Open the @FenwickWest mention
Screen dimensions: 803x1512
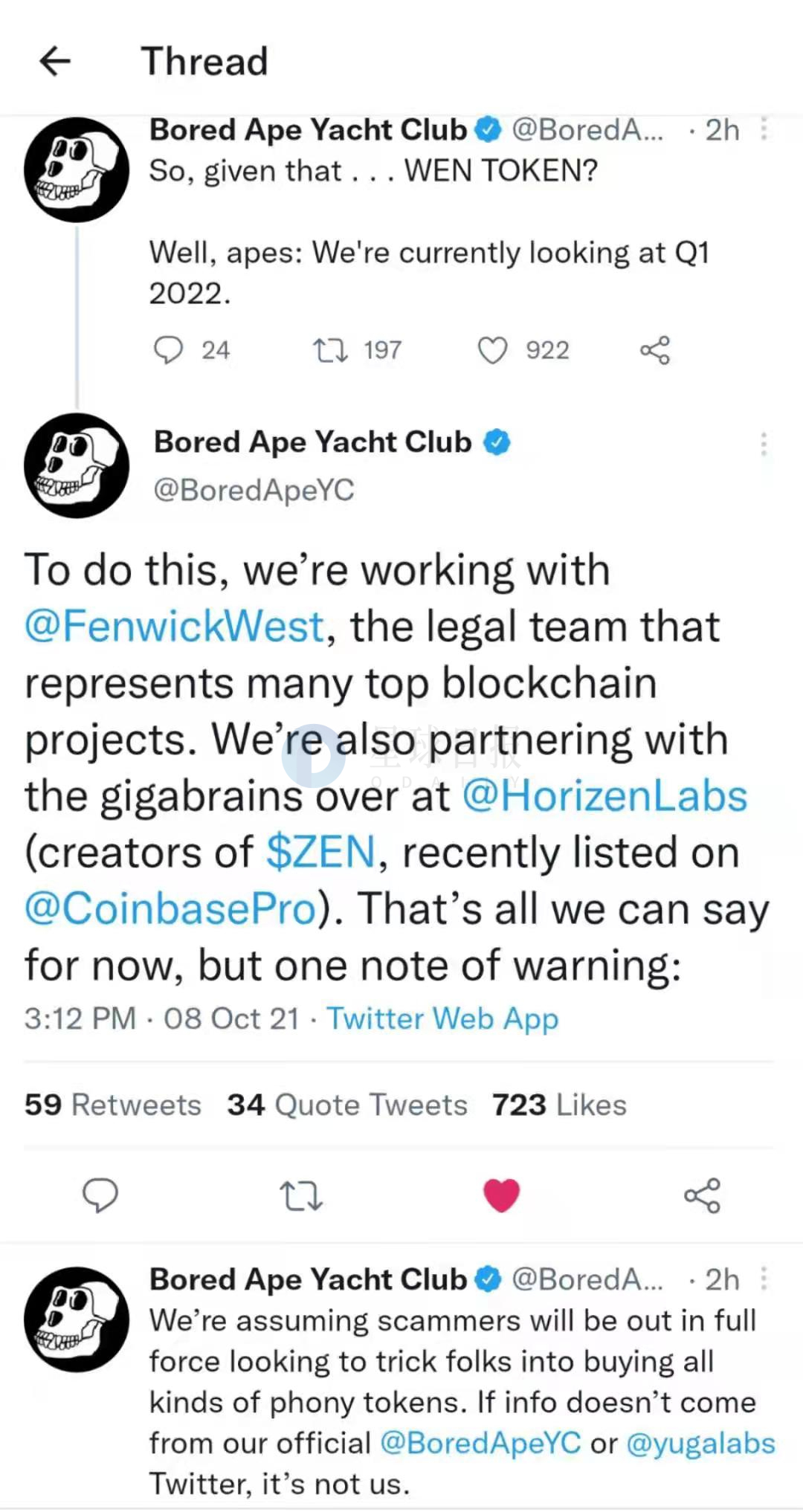175,626
